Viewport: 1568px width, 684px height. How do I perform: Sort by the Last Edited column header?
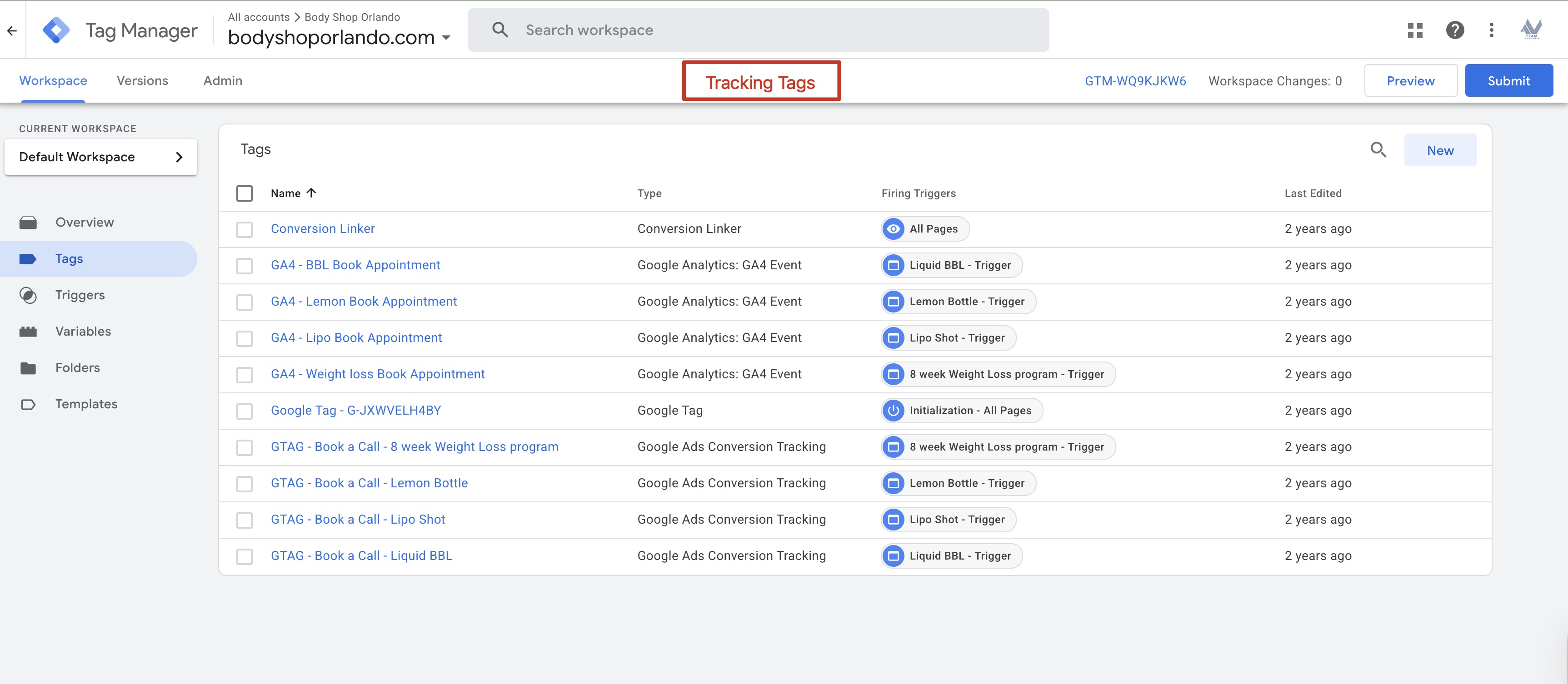pyautogui.click(x=1313, y=193)
